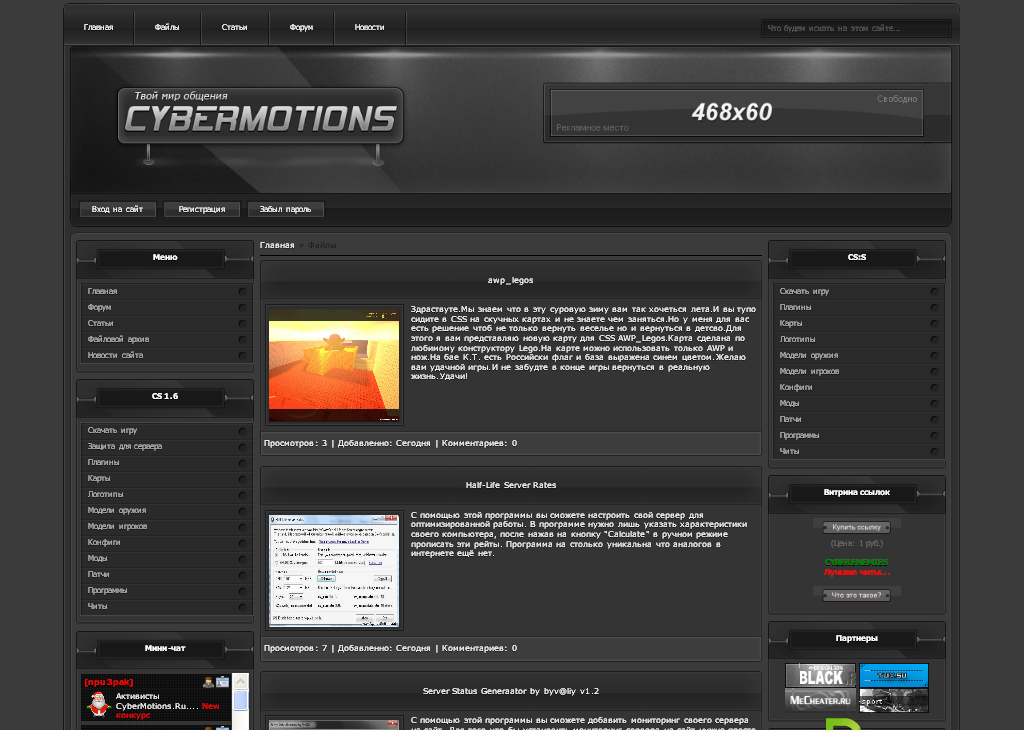
Task: Select Главная in the left Меню block
Action: [165, 291]
